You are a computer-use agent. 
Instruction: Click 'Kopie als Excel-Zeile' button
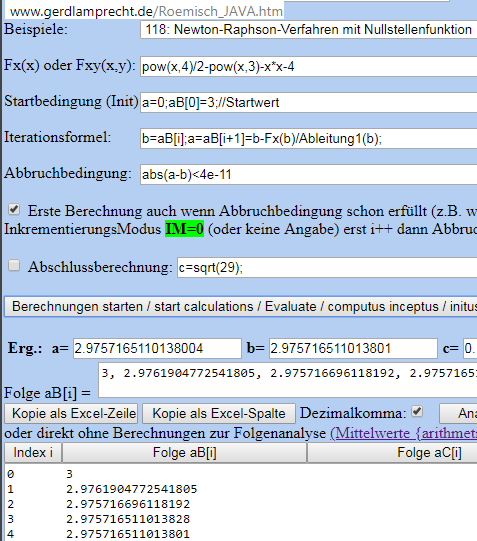click(71, 413)
